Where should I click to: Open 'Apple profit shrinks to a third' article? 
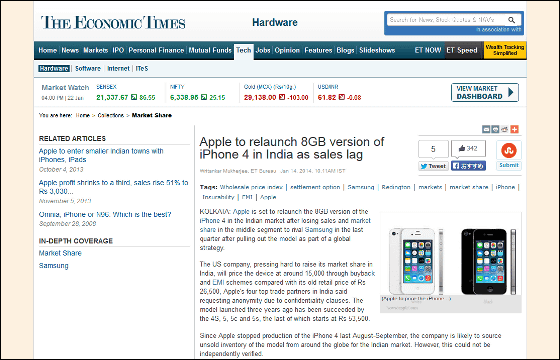114,187
